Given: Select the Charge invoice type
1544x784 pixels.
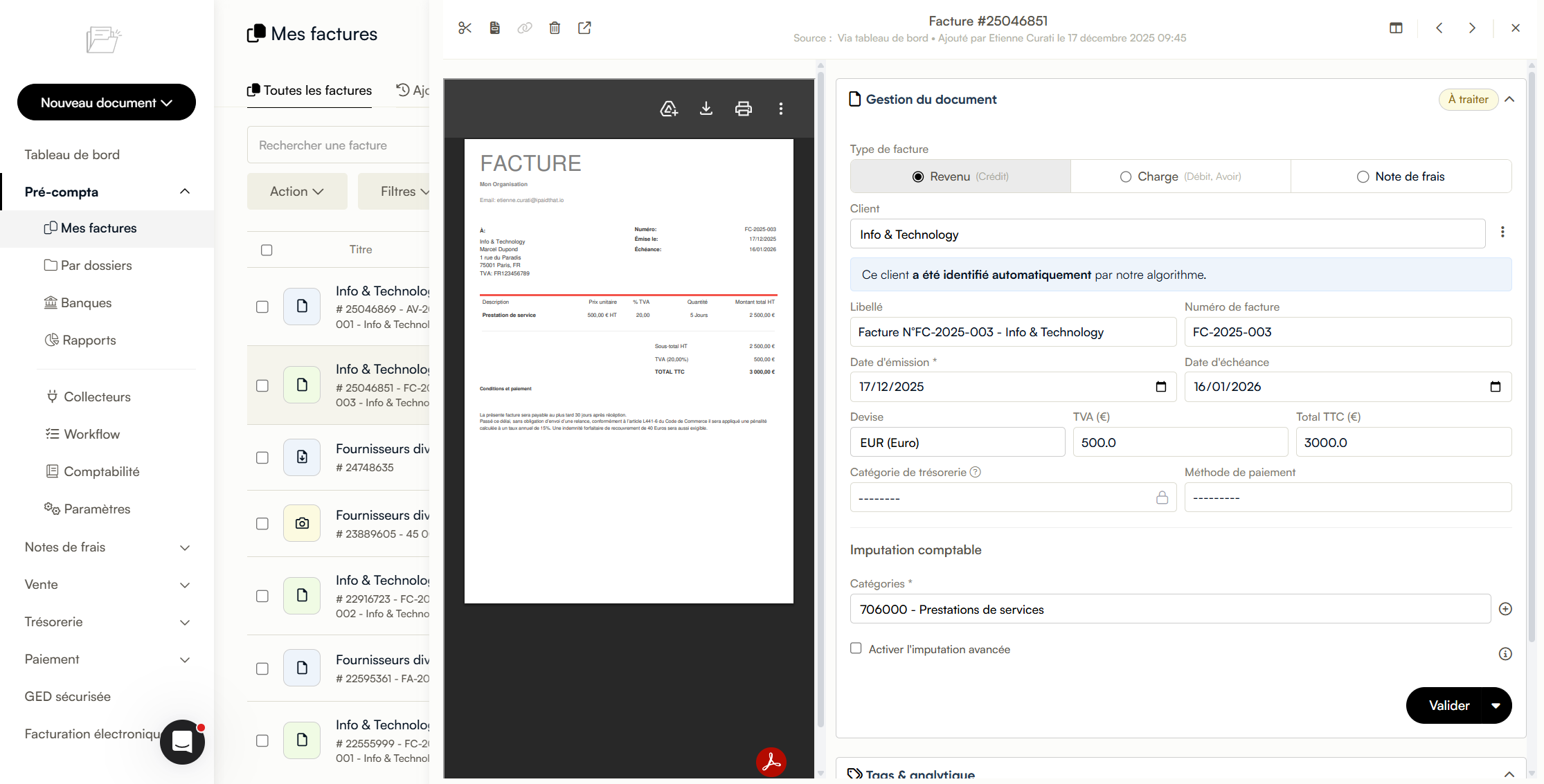Looking at the screenshot, I should click(1126, 176).
